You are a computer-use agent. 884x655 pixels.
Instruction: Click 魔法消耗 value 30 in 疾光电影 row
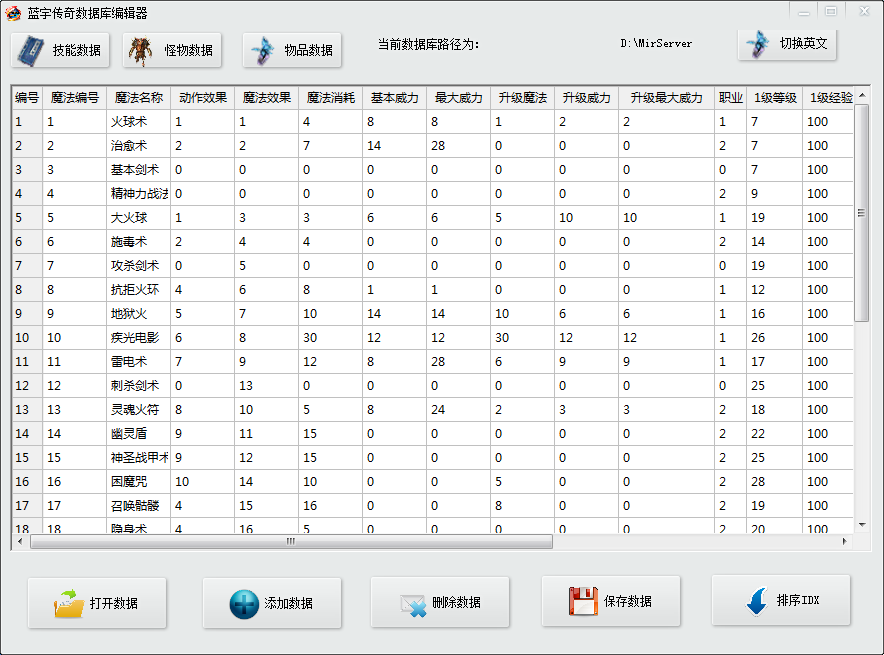pos(330,337)
